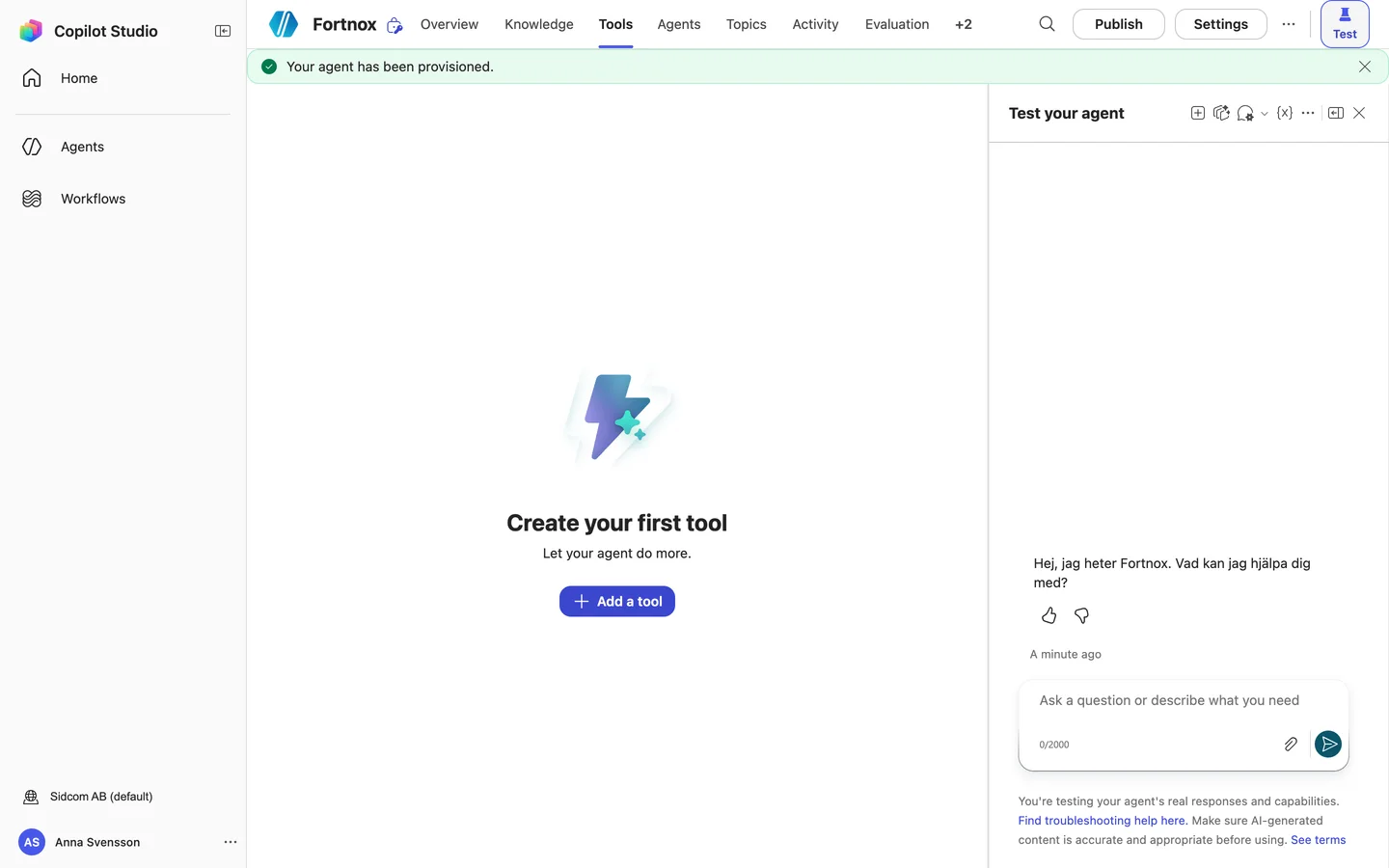Expand the +2 overflow tabs menu
The height and width of the screenshot is (868, 1389).
pos(964,24)
